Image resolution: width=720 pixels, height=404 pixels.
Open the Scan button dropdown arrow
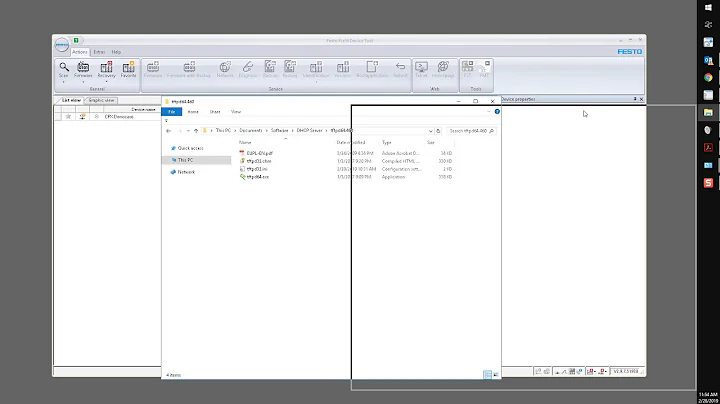[x=64, y=82]
